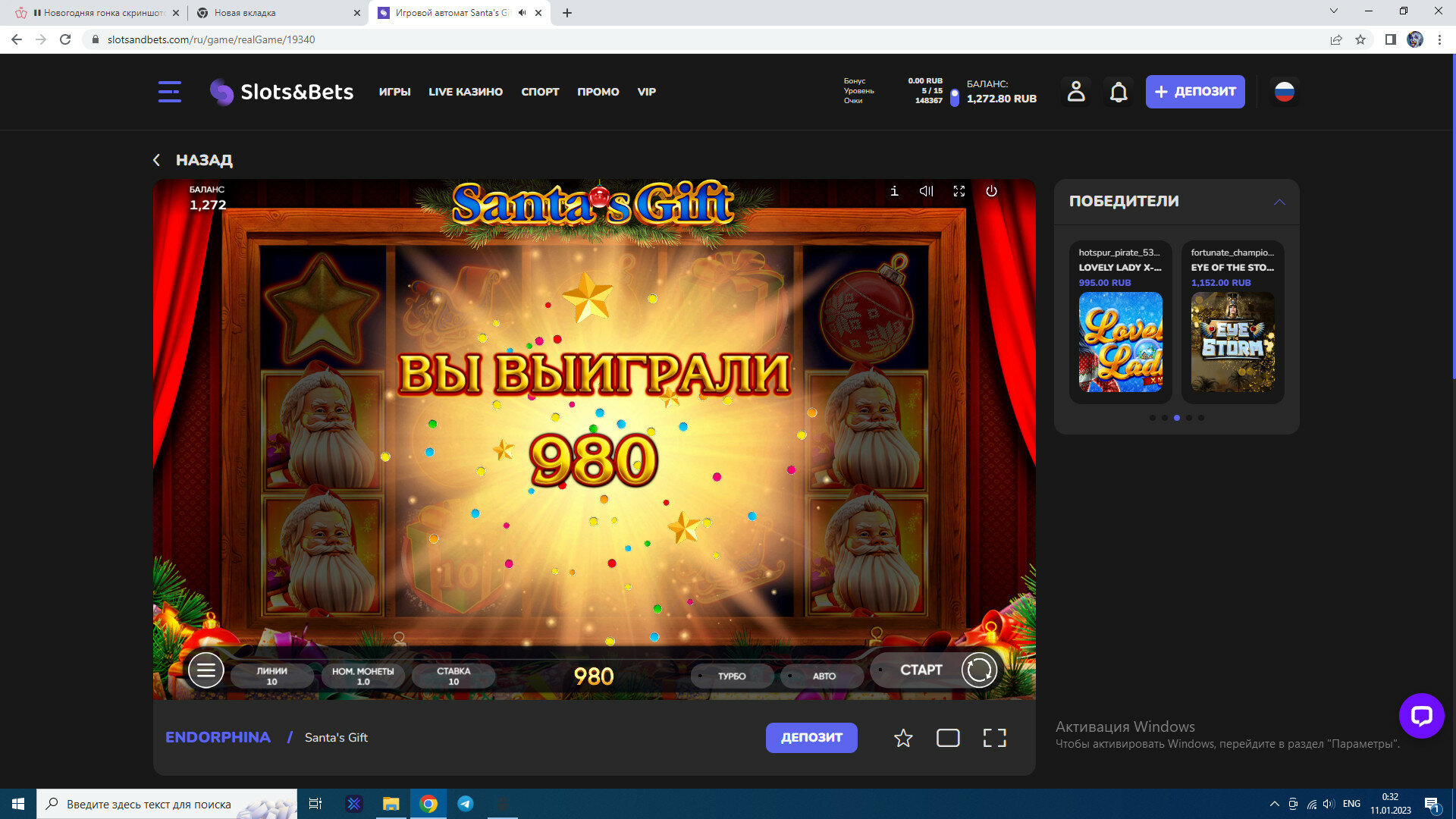Open the Live Казино menu
The width and height of the screenshot is (1456, 819).
click(466, 92)
